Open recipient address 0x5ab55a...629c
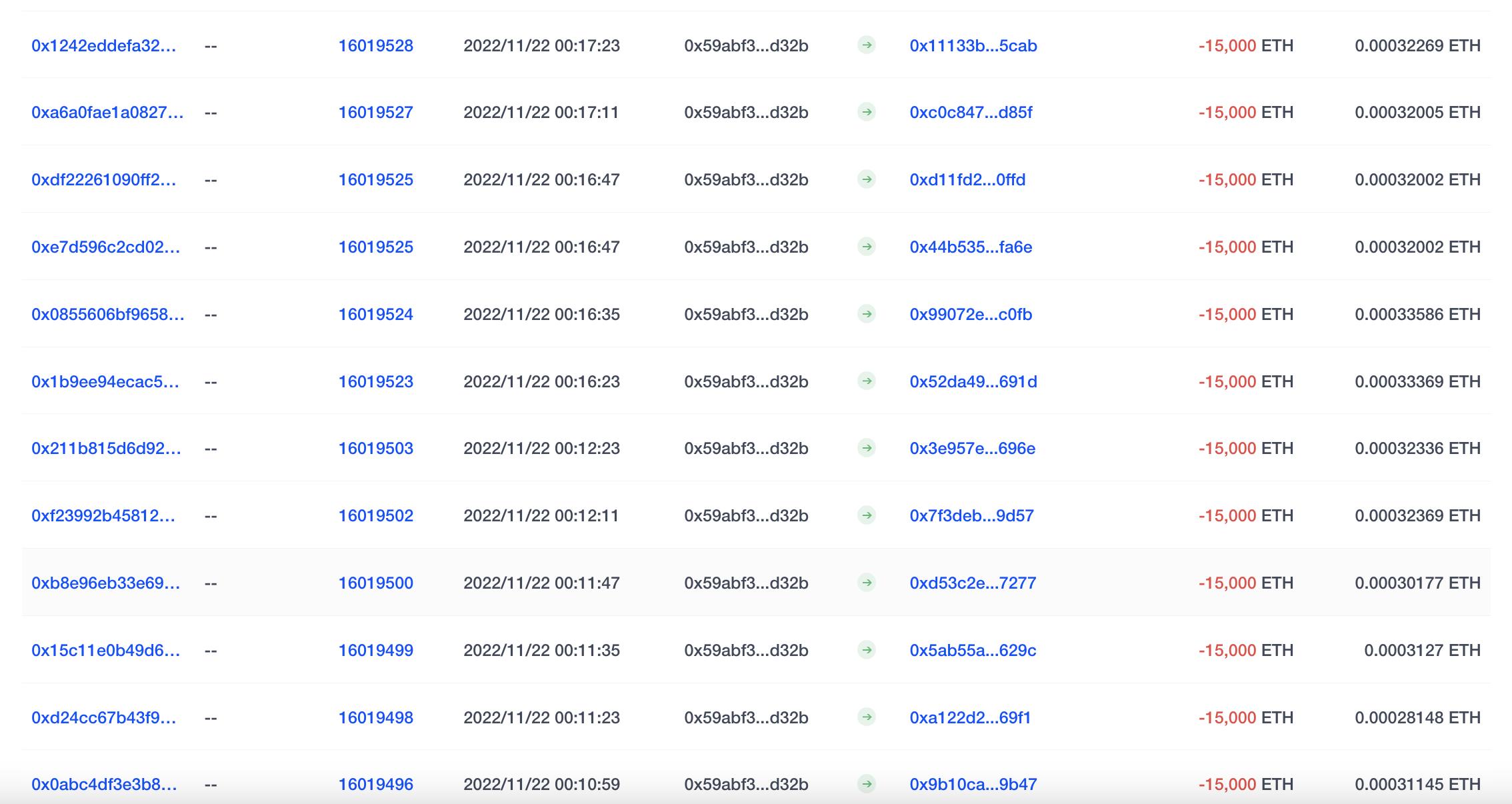 [x=973, y=650]
